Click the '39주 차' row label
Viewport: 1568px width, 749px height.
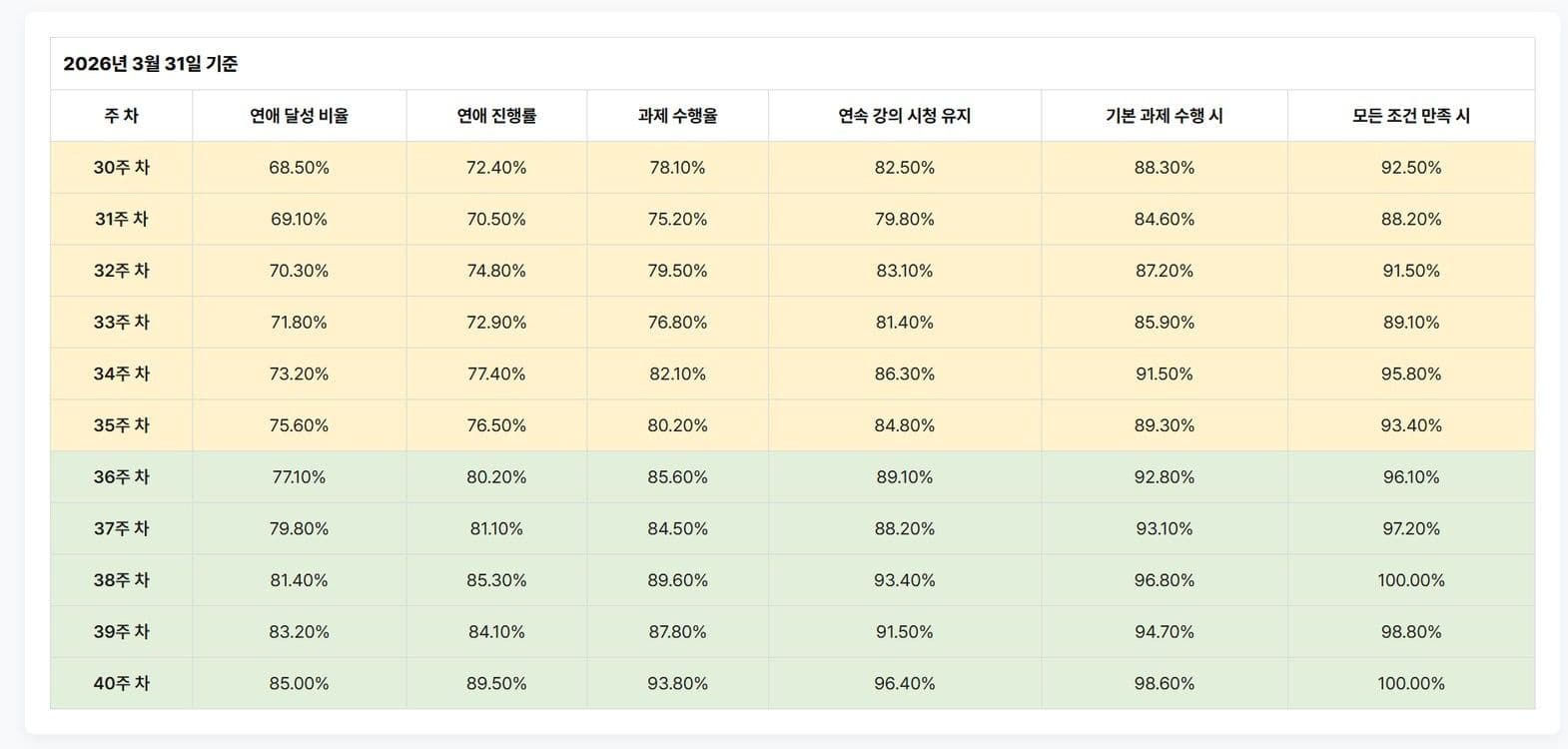121,632
